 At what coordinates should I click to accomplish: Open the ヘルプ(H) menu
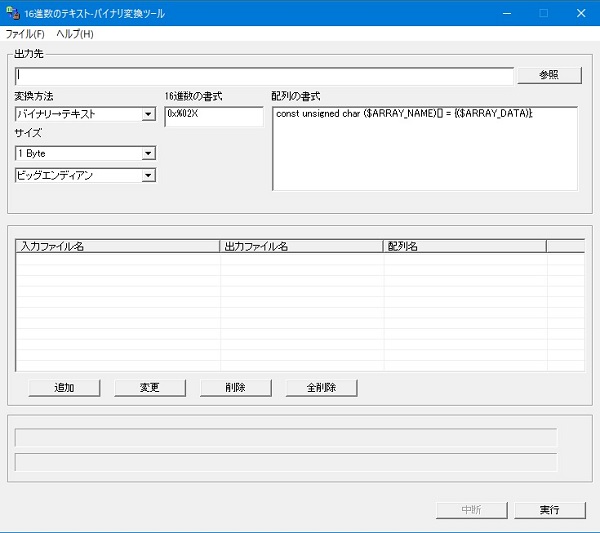(x=75, y=34)
